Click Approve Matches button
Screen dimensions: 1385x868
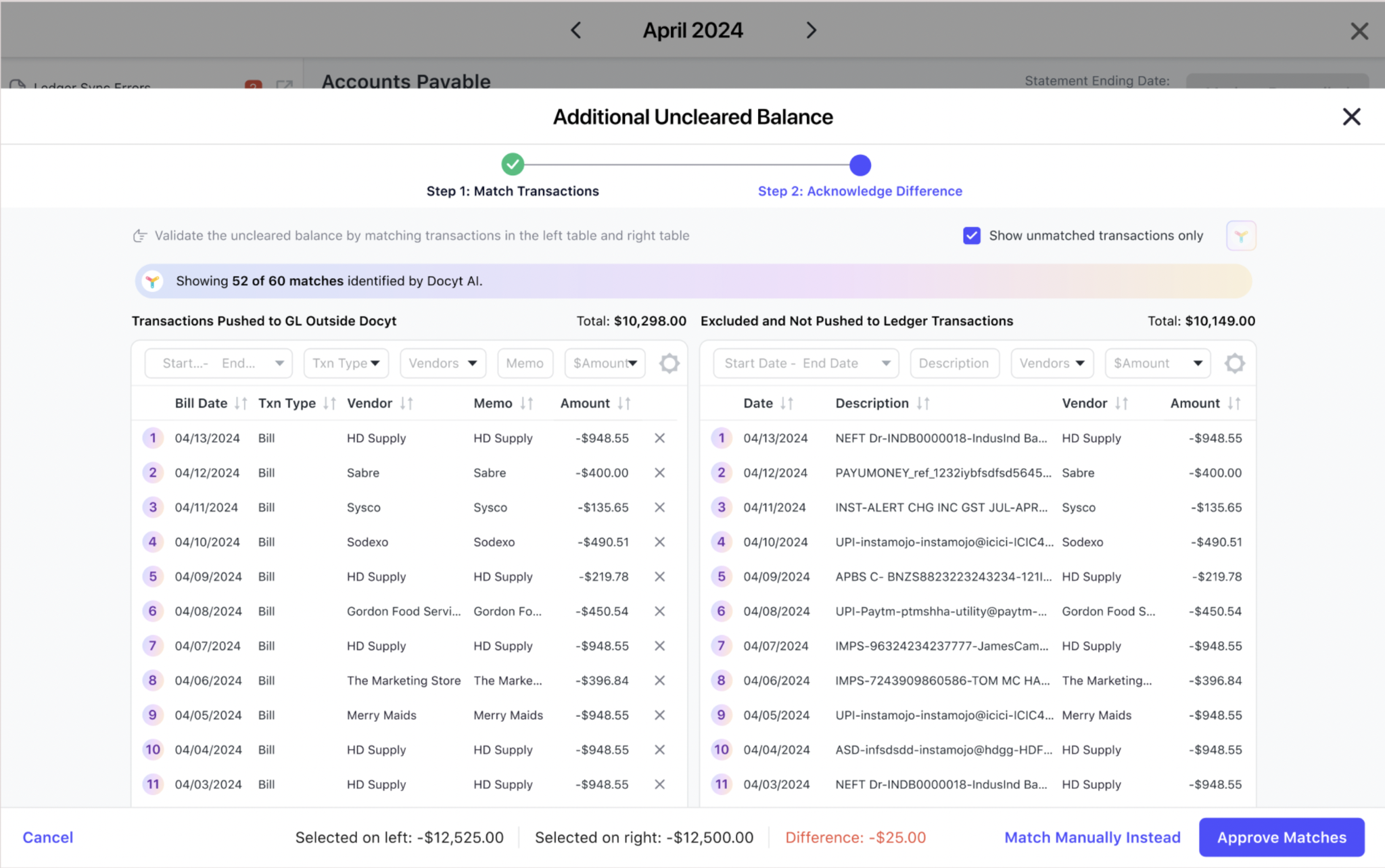[1281, 837]
